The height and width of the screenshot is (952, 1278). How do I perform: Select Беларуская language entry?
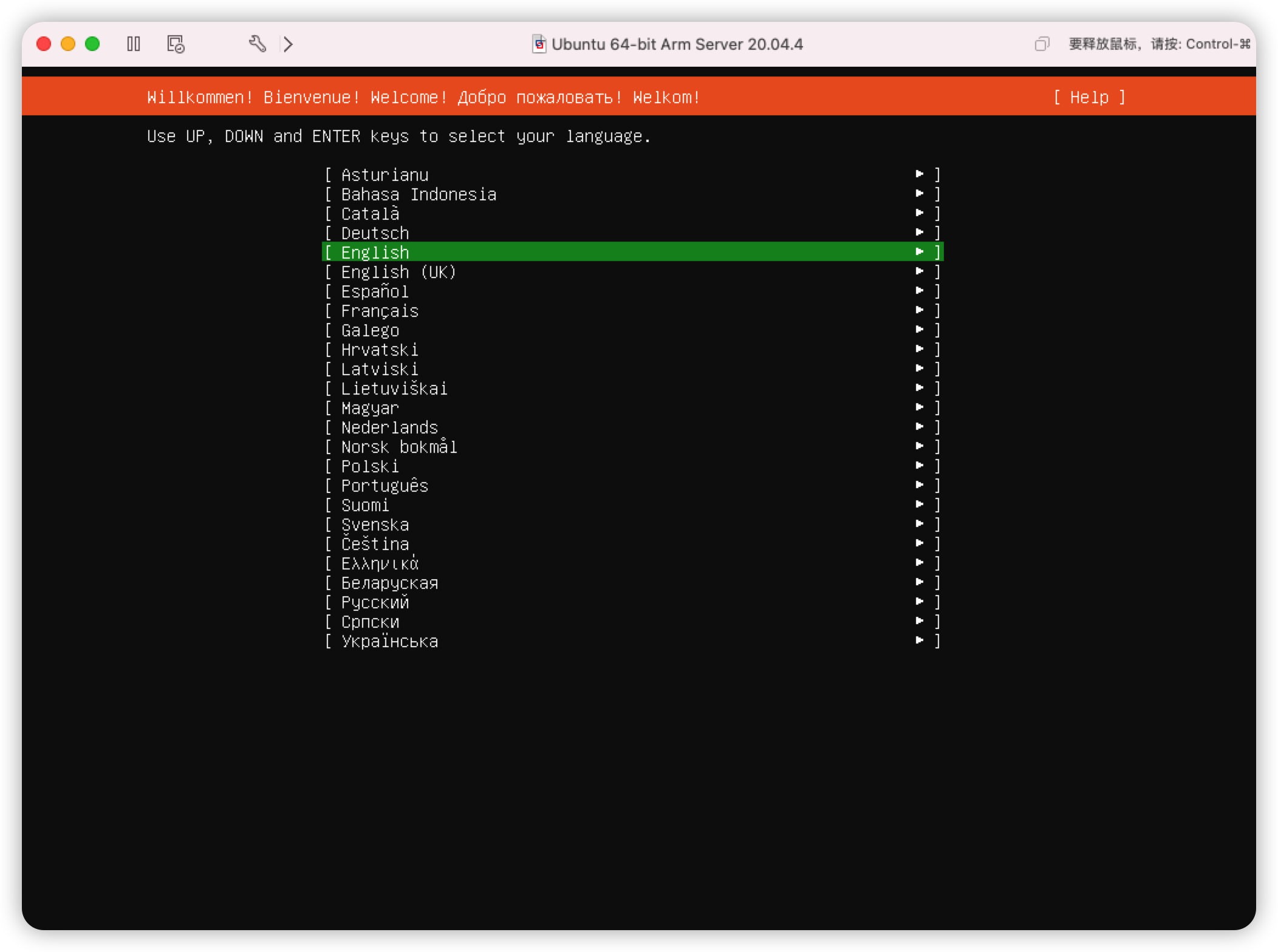(x=632, y=583)
